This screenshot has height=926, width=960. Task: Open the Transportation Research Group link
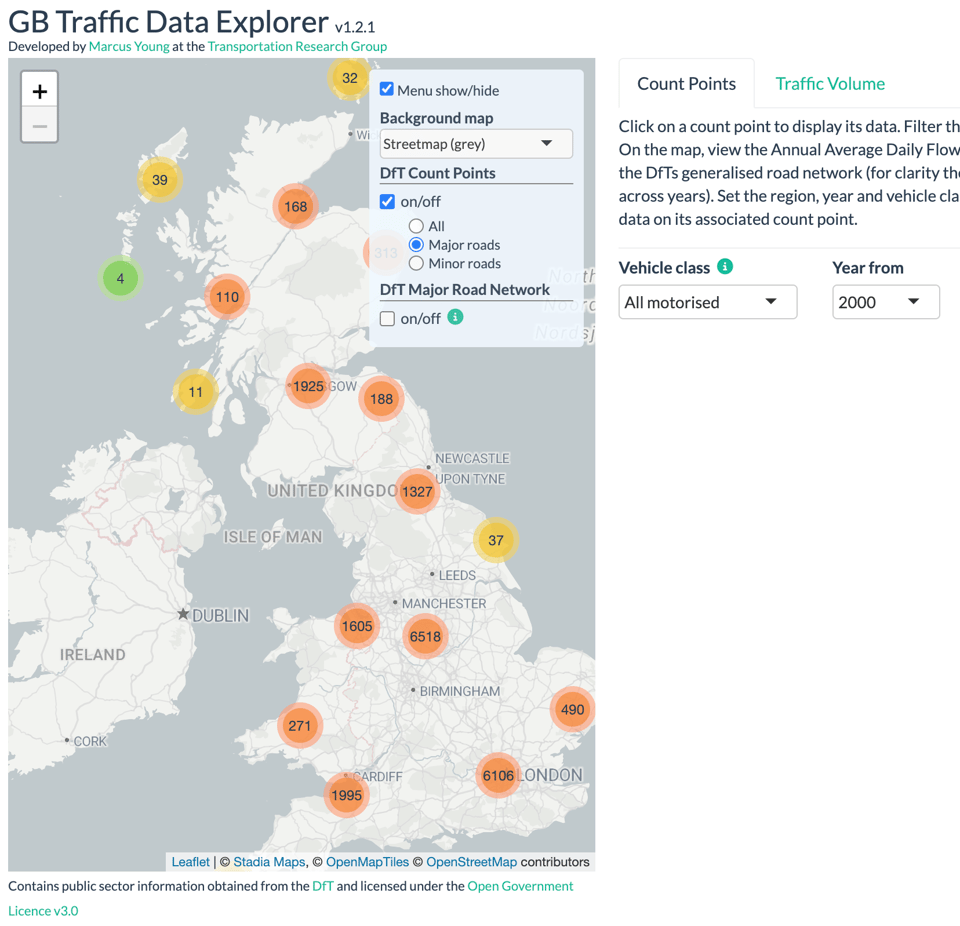tap(297, 46)
